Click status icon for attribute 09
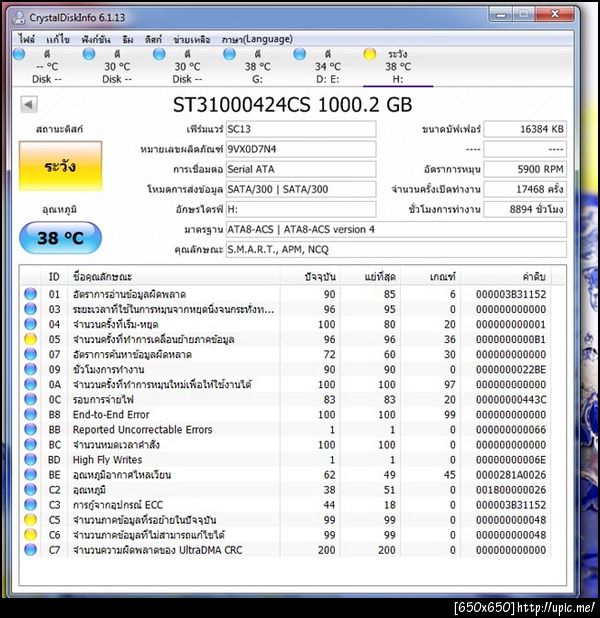600x618 pixels. [30, 369]
